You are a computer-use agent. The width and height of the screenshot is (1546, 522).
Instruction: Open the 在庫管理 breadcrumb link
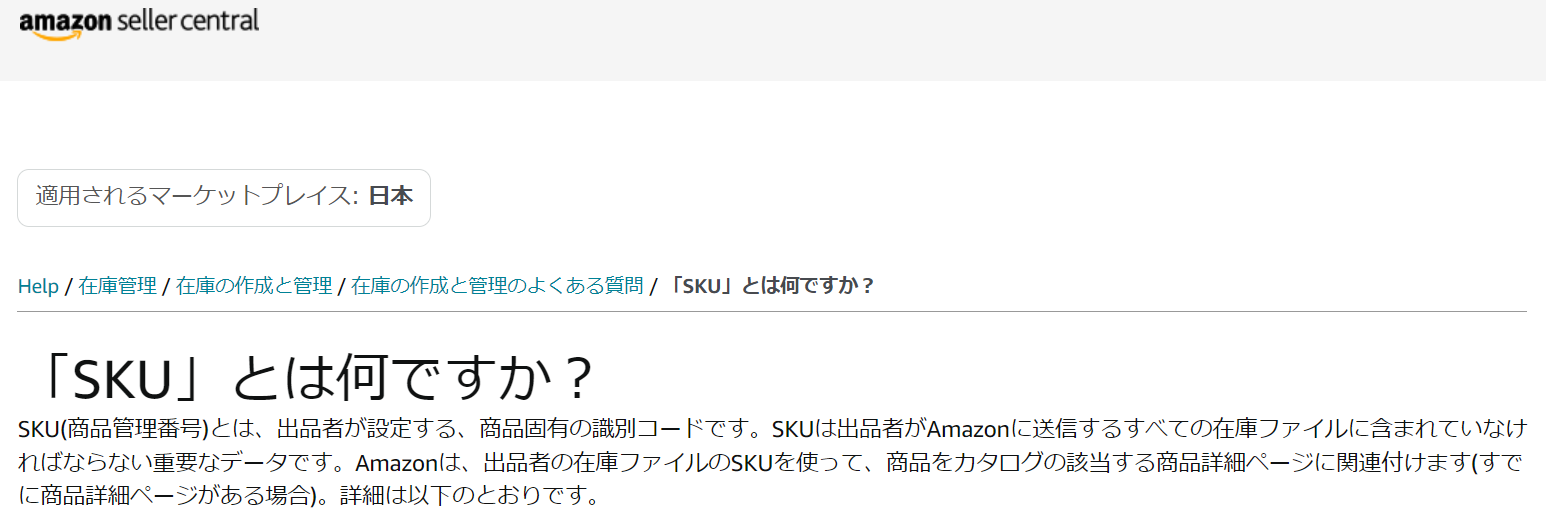pos(117,286)
